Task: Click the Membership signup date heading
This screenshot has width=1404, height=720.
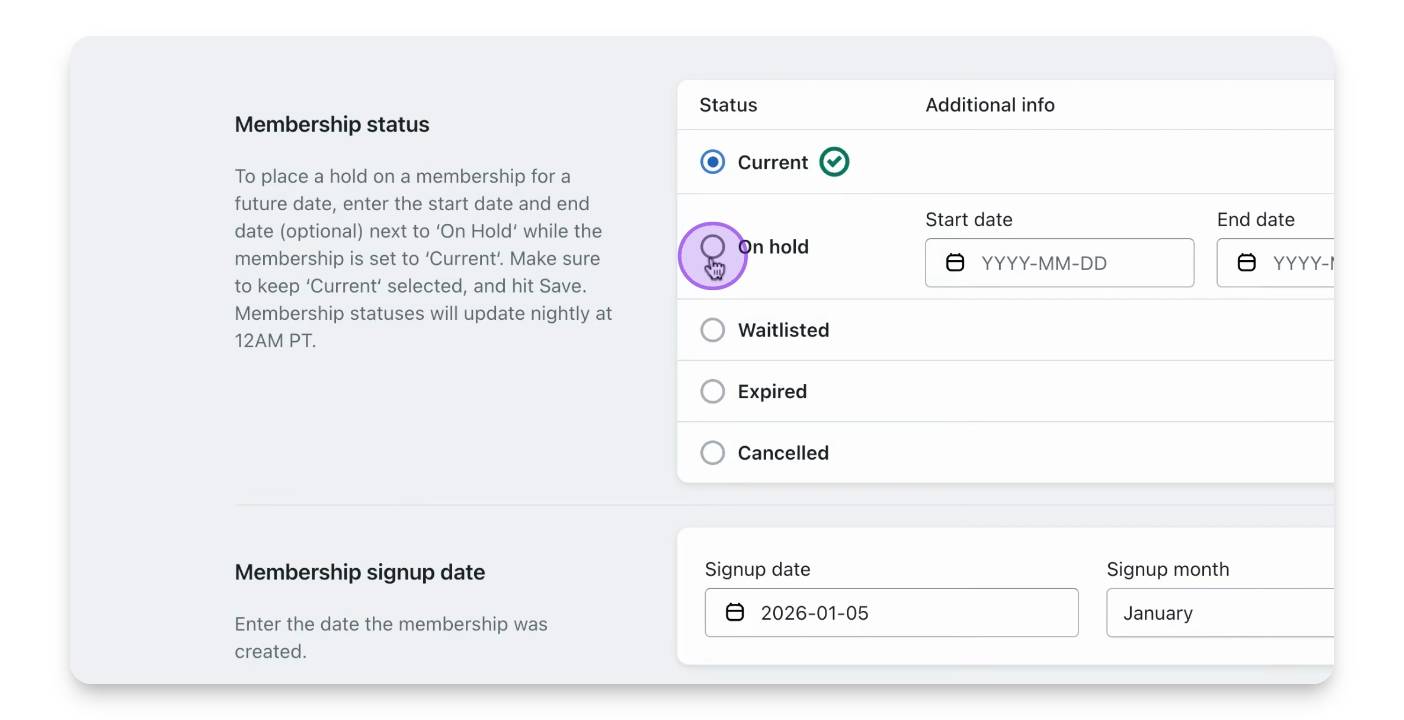Action: click(x=360, y=573)
